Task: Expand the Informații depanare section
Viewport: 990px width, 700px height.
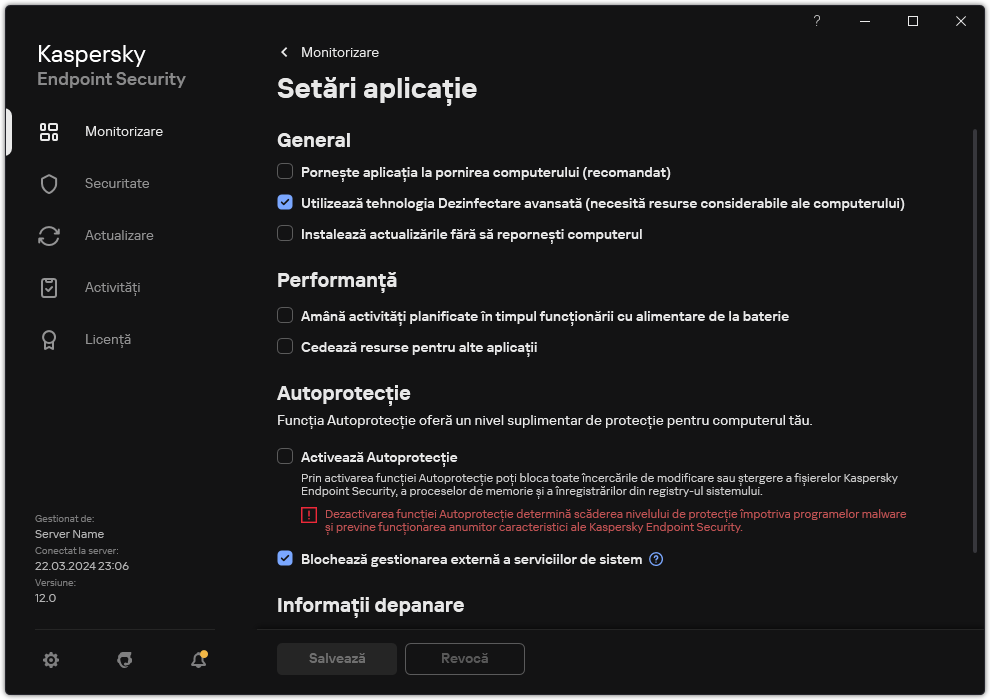Action: click(370, 605)
